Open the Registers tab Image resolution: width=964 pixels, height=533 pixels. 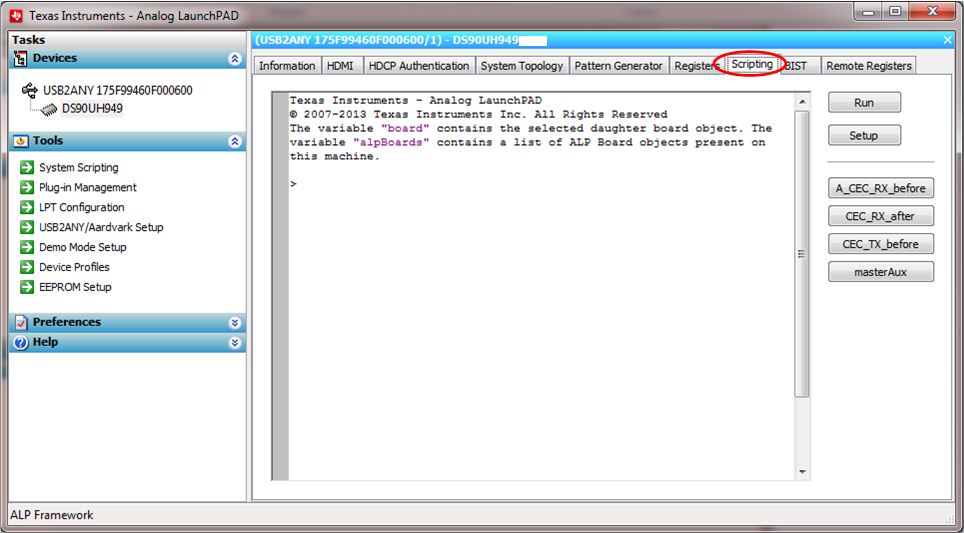pyautogui.click(x=697, y=66)
